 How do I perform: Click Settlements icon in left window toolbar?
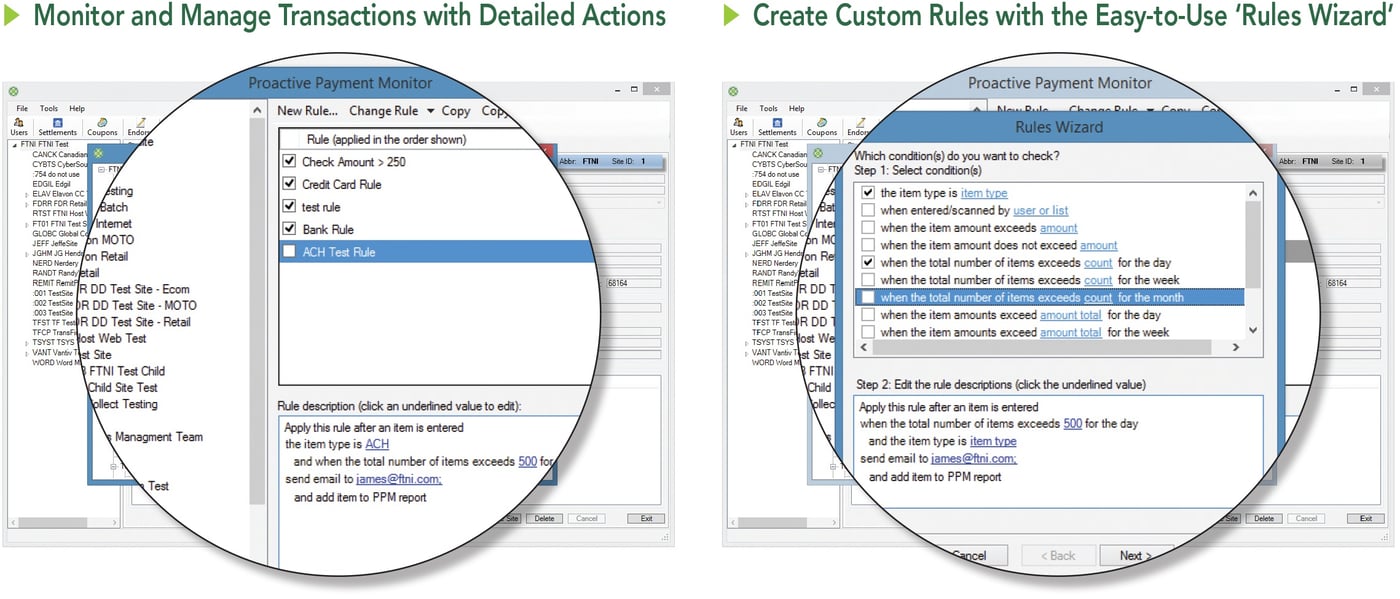point(57,126)
